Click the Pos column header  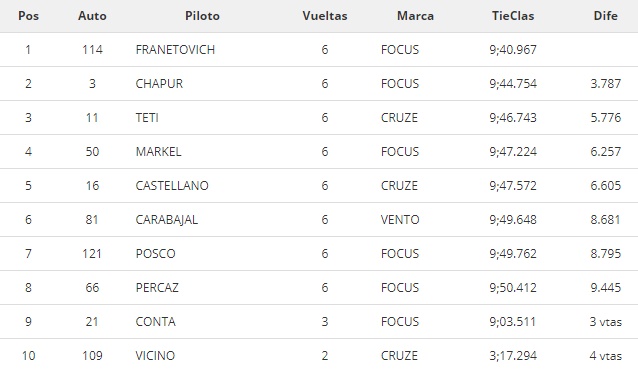[x=28, y=16]
